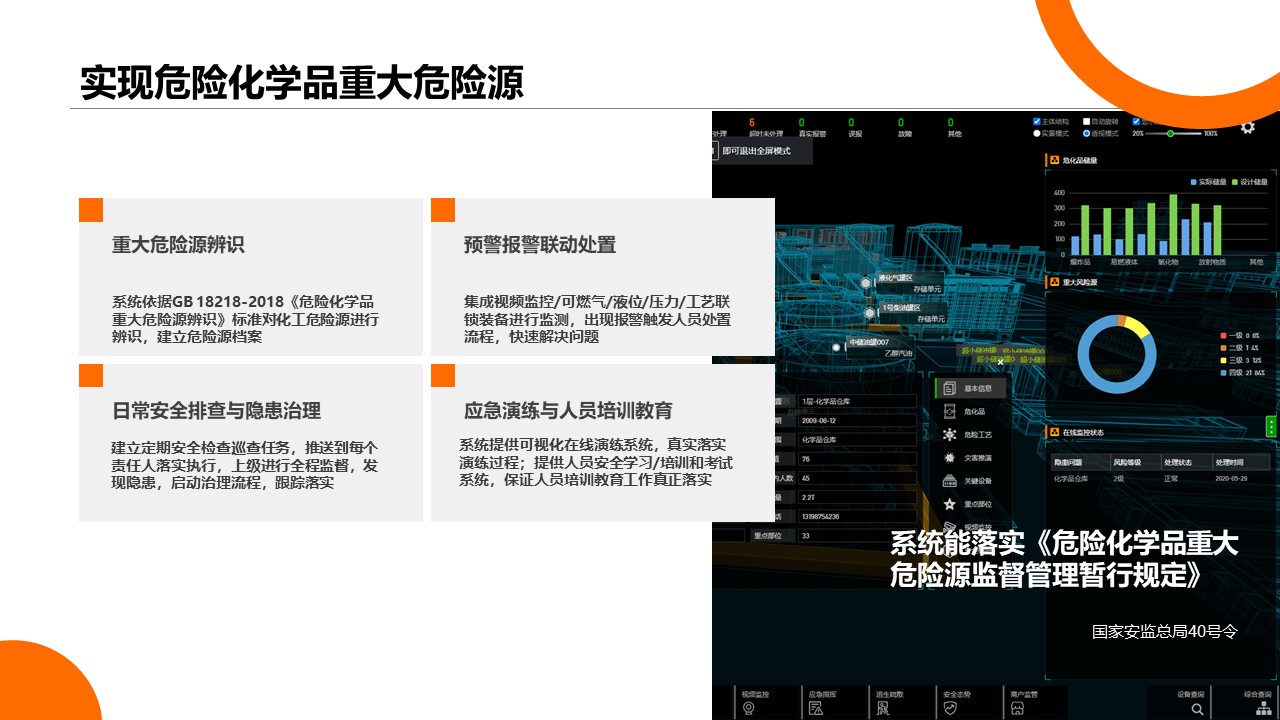Click the 化学品仓库 cell in the monitoring table

[x=1072, y=478]
